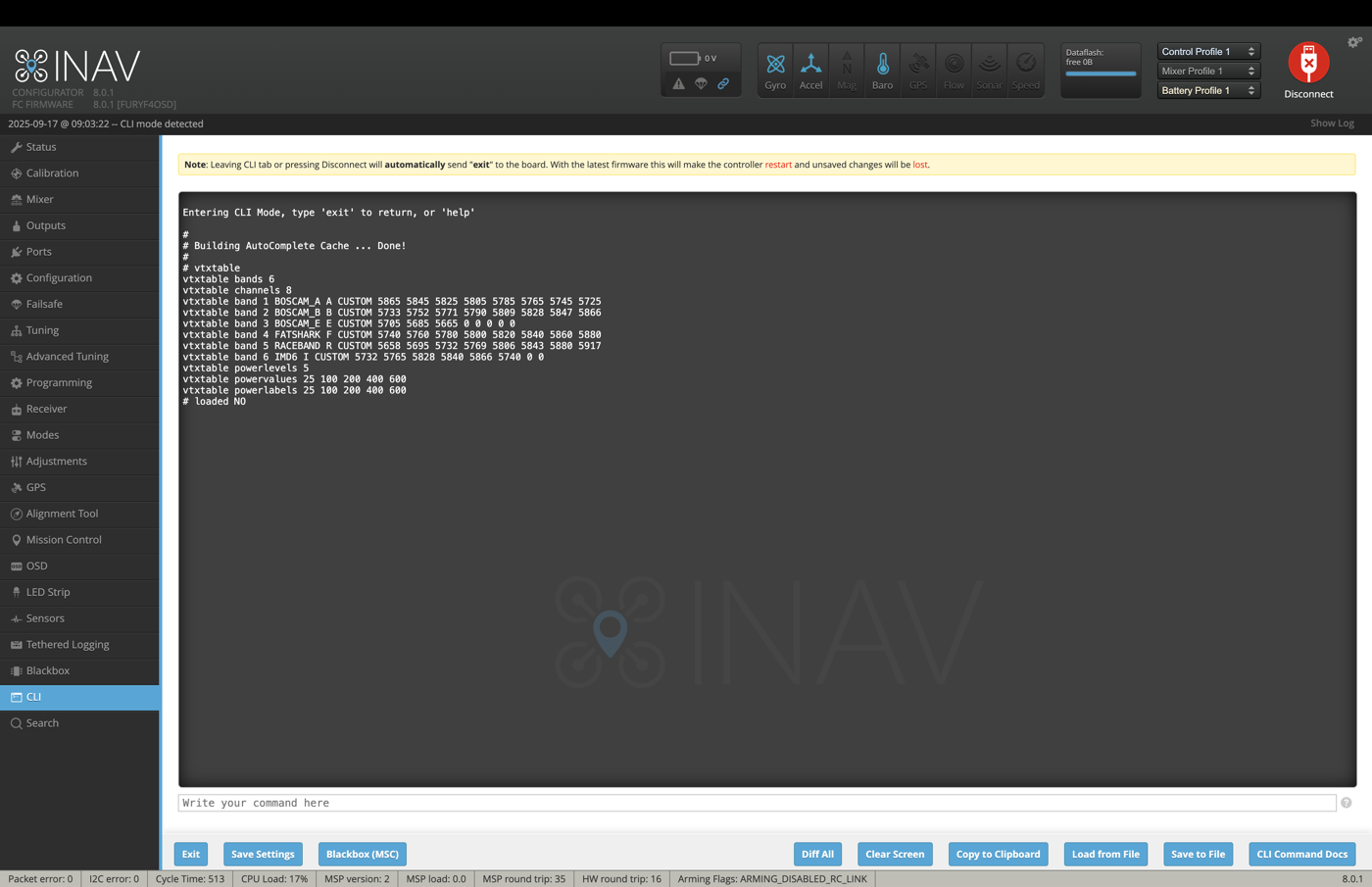Click the Flow sensor icon
Image resolution: width=1372 pixels, height=887 pixels.
pyautogui.click(x=954, y=71)
